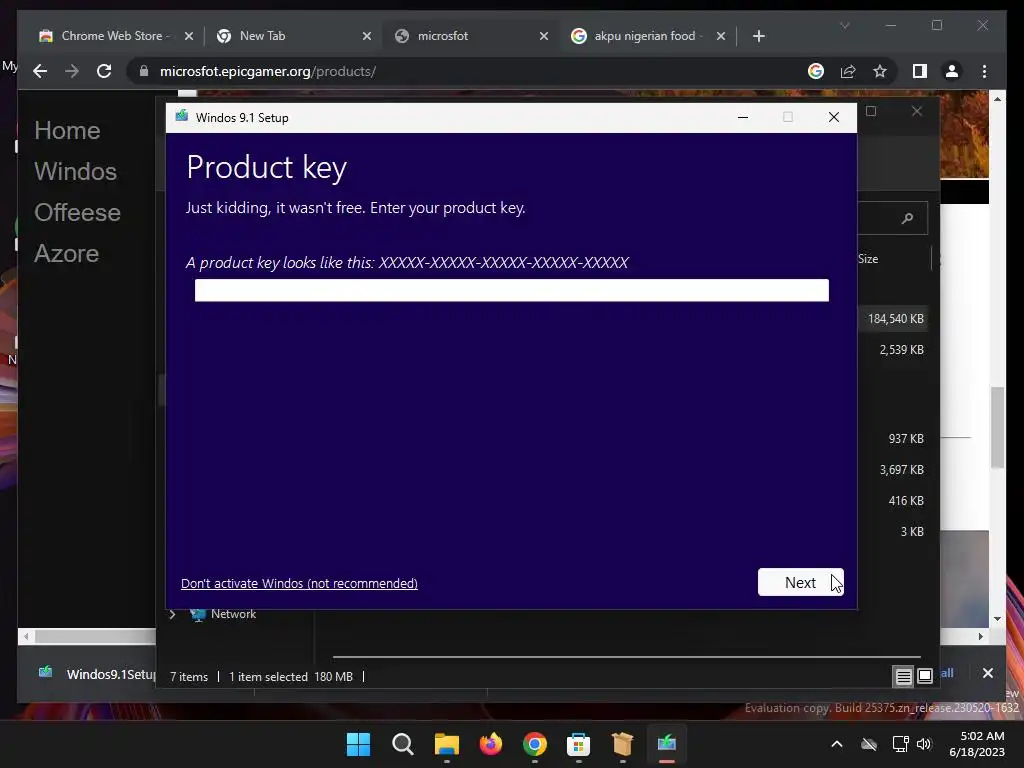Click the Google icon in address bar
The width and height of the screenshot is (1024, 768).
pos(816,71)
